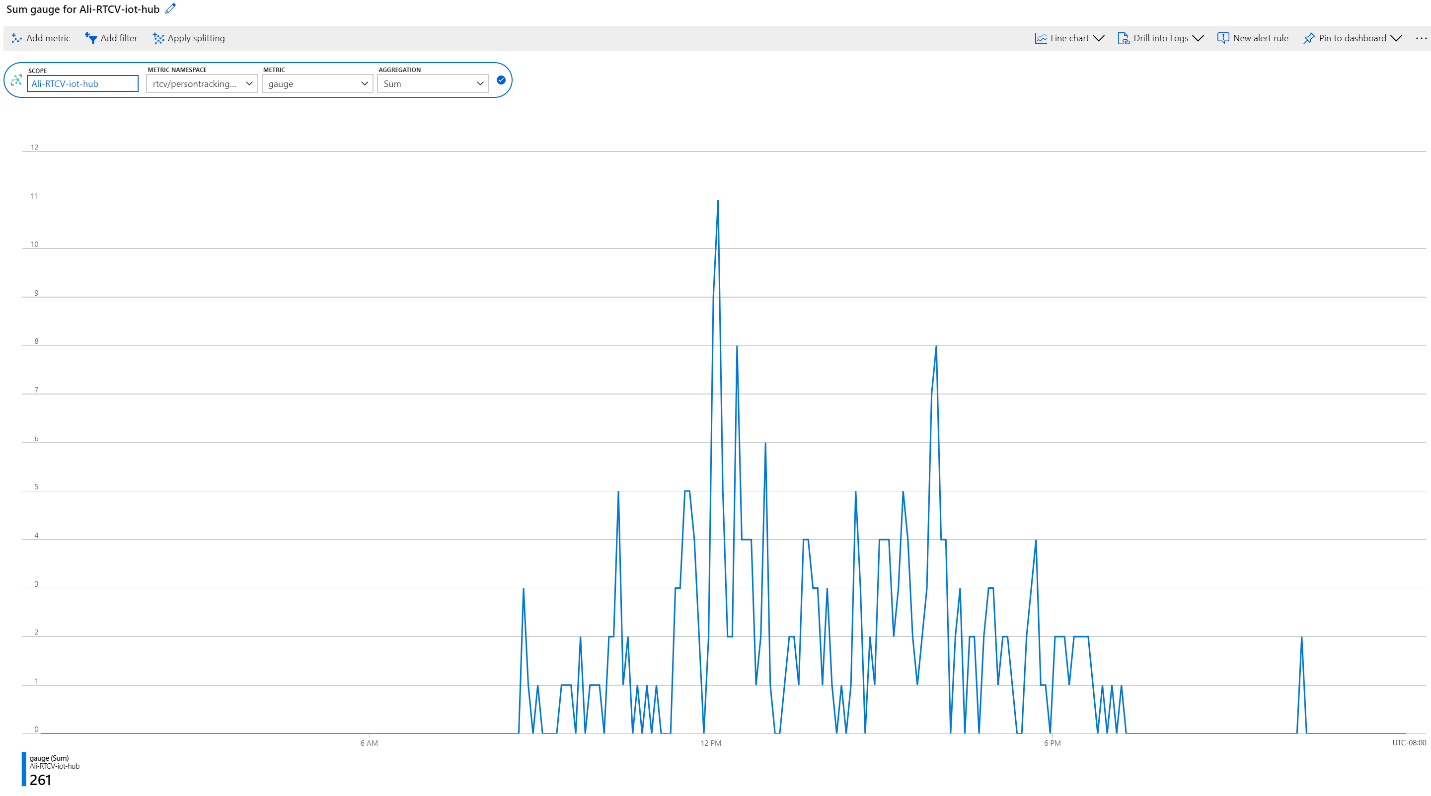Viewport: 1431px width, 796px height.
Task: Open the Aggregation dropdown showing Sum
Action: click(x=433, y=84)
